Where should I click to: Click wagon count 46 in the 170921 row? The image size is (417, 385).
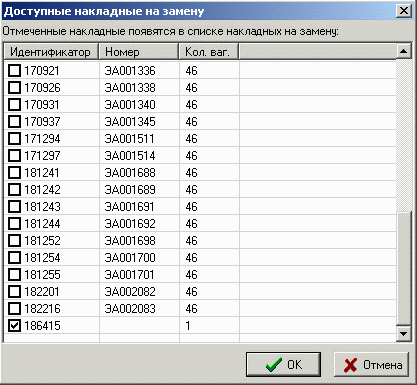(192, 71)
